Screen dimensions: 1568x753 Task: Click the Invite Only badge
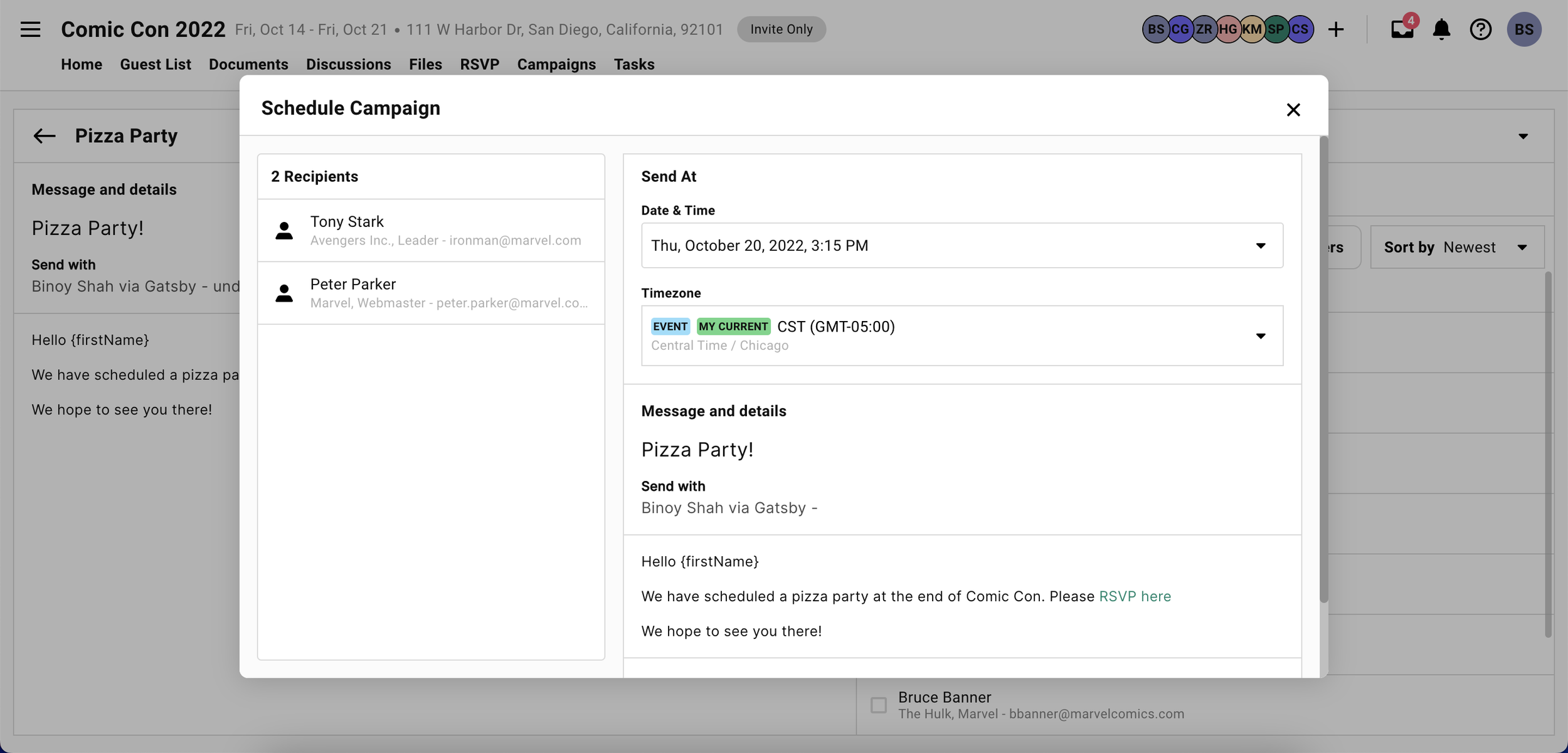click(781, 29)
